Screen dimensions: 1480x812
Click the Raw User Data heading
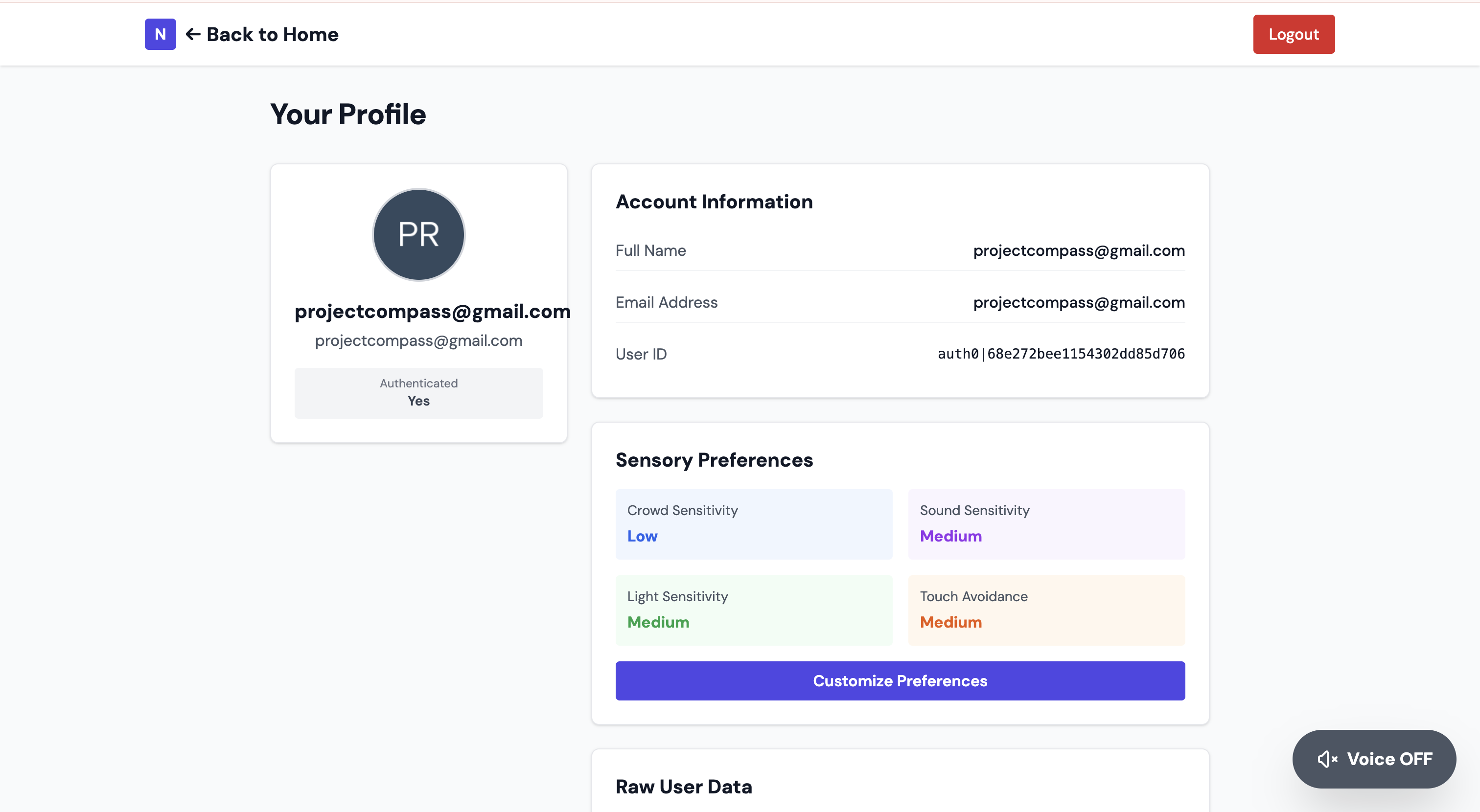tap(683, 786)
